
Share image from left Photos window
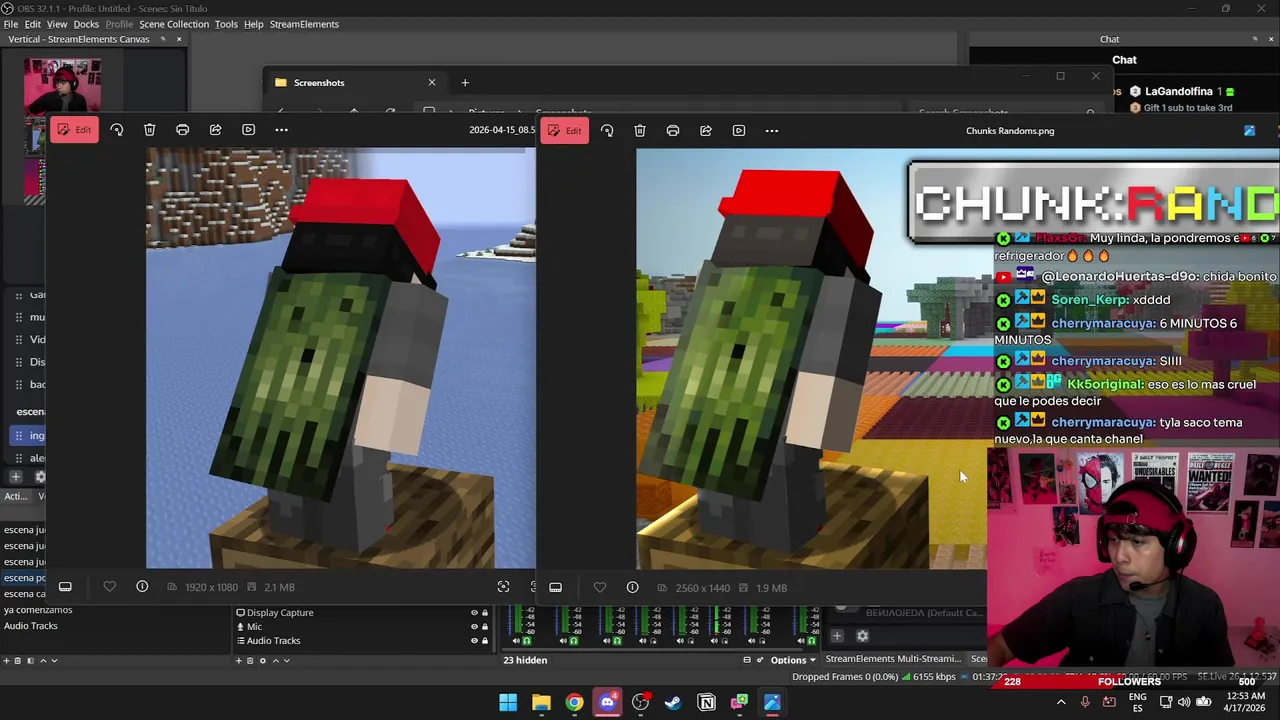click(215, 130)
